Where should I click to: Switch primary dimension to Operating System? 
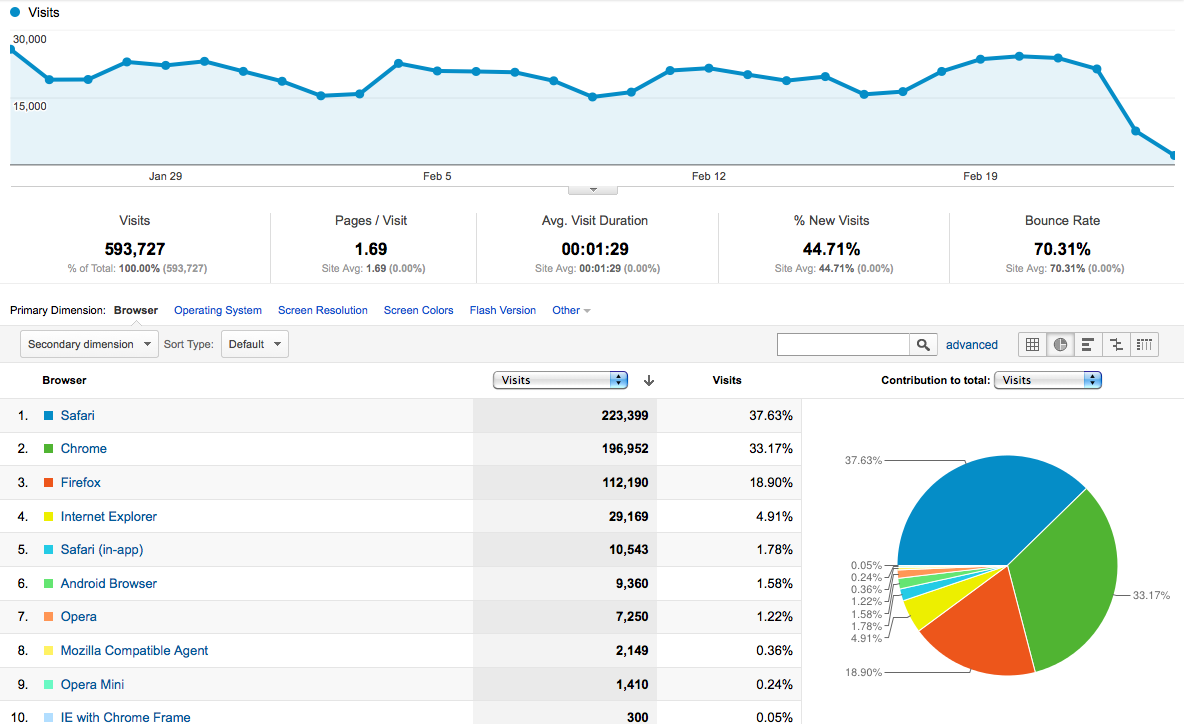[x=218, y=310]
